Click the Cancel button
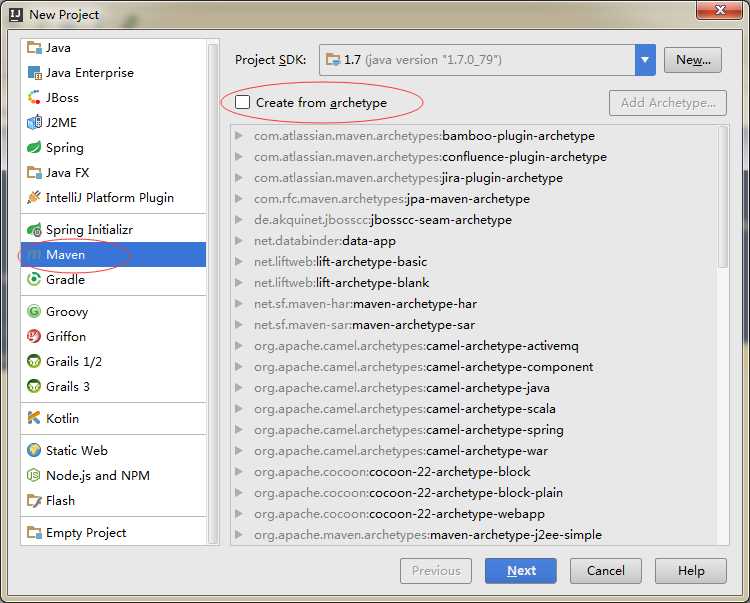Viewport: 750px width, 603px height. coord(606,570)
